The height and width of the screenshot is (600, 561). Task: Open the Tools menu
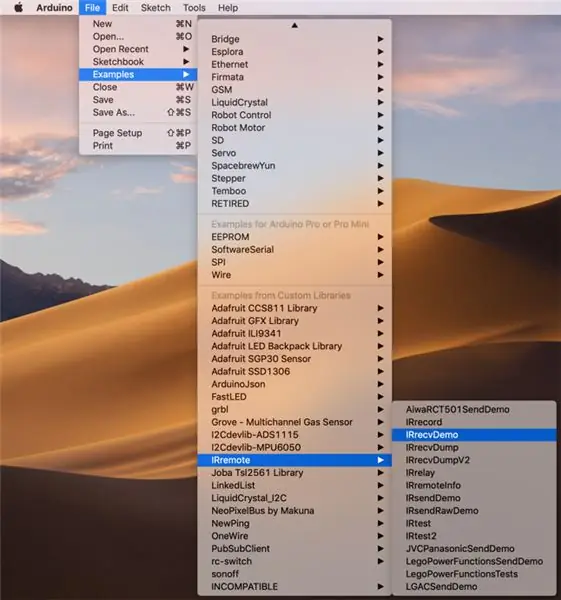[x=194, y=8]
